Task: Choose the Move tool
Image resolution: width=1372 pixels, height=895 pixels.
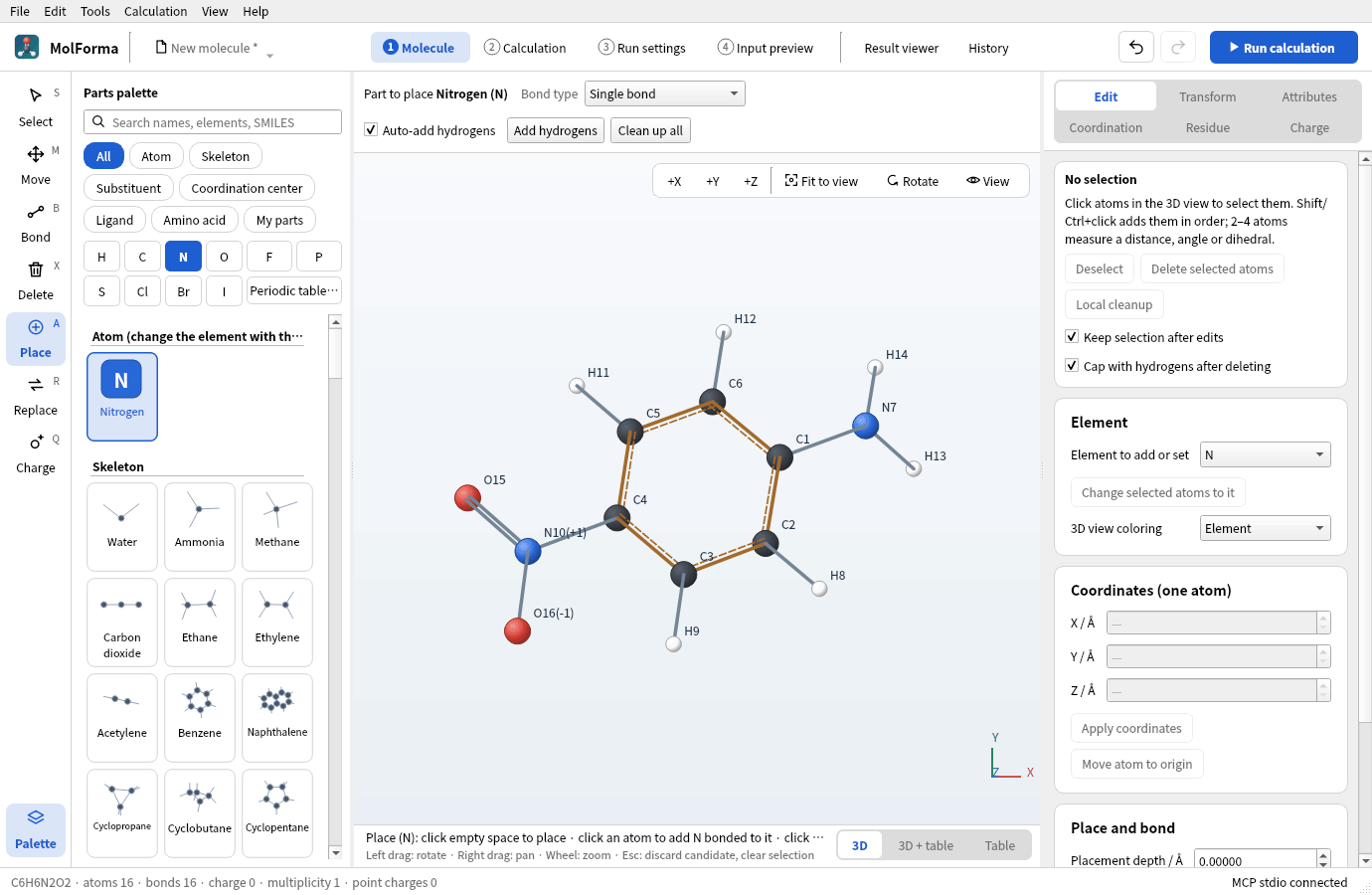Action: pyautogui.click(x=36, y=165)
